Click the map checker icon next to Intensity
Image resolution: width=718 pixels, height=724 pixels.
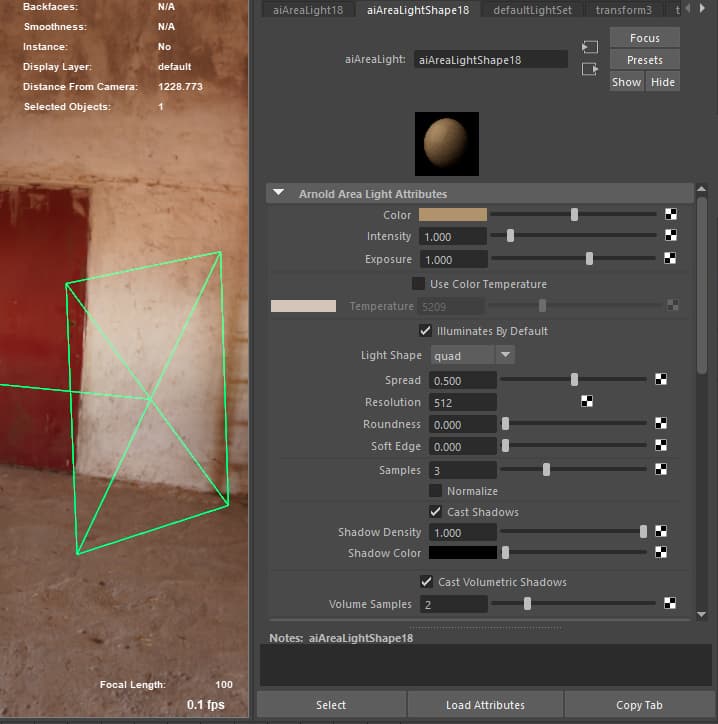coord(671,236)
